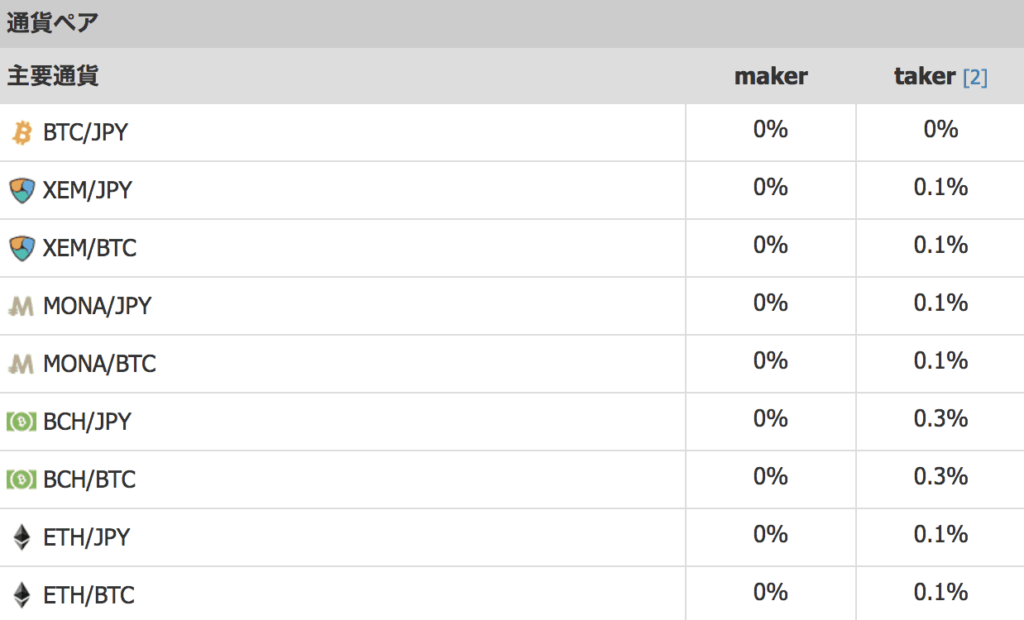Click the Monacoin icon beside MONA/BTC
1024x620 pixels.
point(22,364)
